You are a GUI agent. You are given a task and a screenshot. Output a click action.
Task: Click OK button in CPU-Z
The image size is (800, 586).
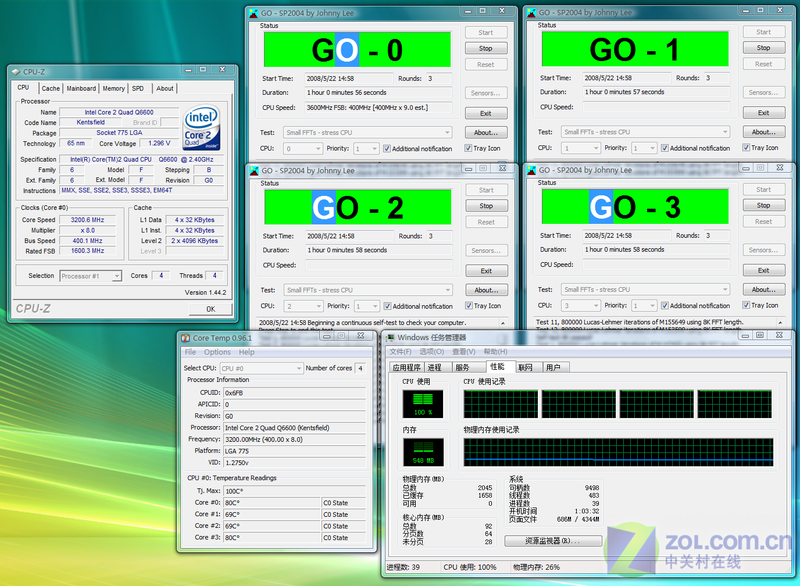coord(211,309)
